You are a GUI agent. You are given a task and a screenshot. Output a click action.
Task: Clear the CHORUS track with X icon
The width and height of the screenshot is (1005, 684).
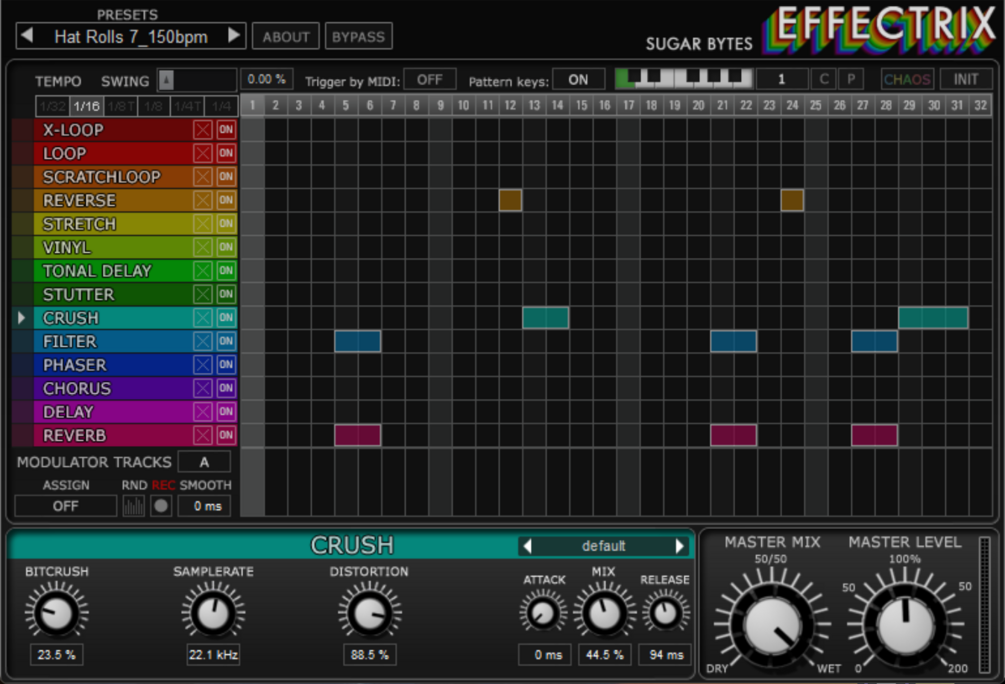pyautogui.click(x=203, y=388)
